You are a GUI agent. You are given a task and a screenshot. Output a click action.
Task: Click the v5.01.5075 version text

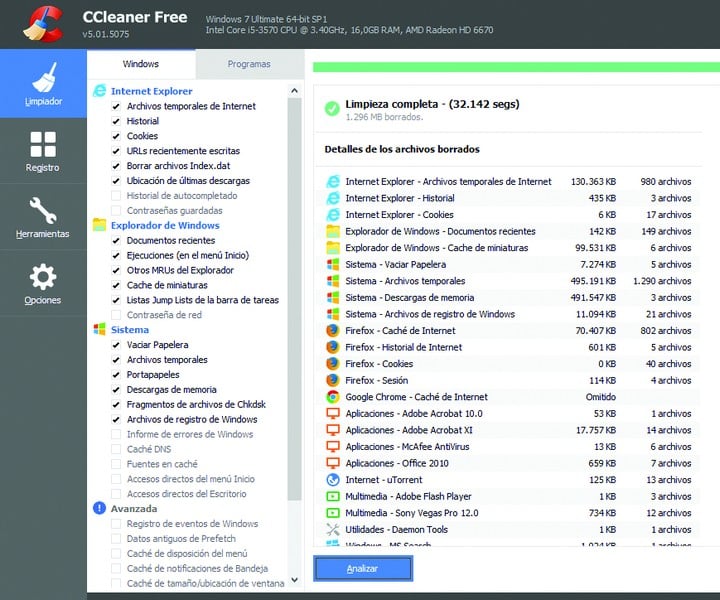(x=106, y=34)
